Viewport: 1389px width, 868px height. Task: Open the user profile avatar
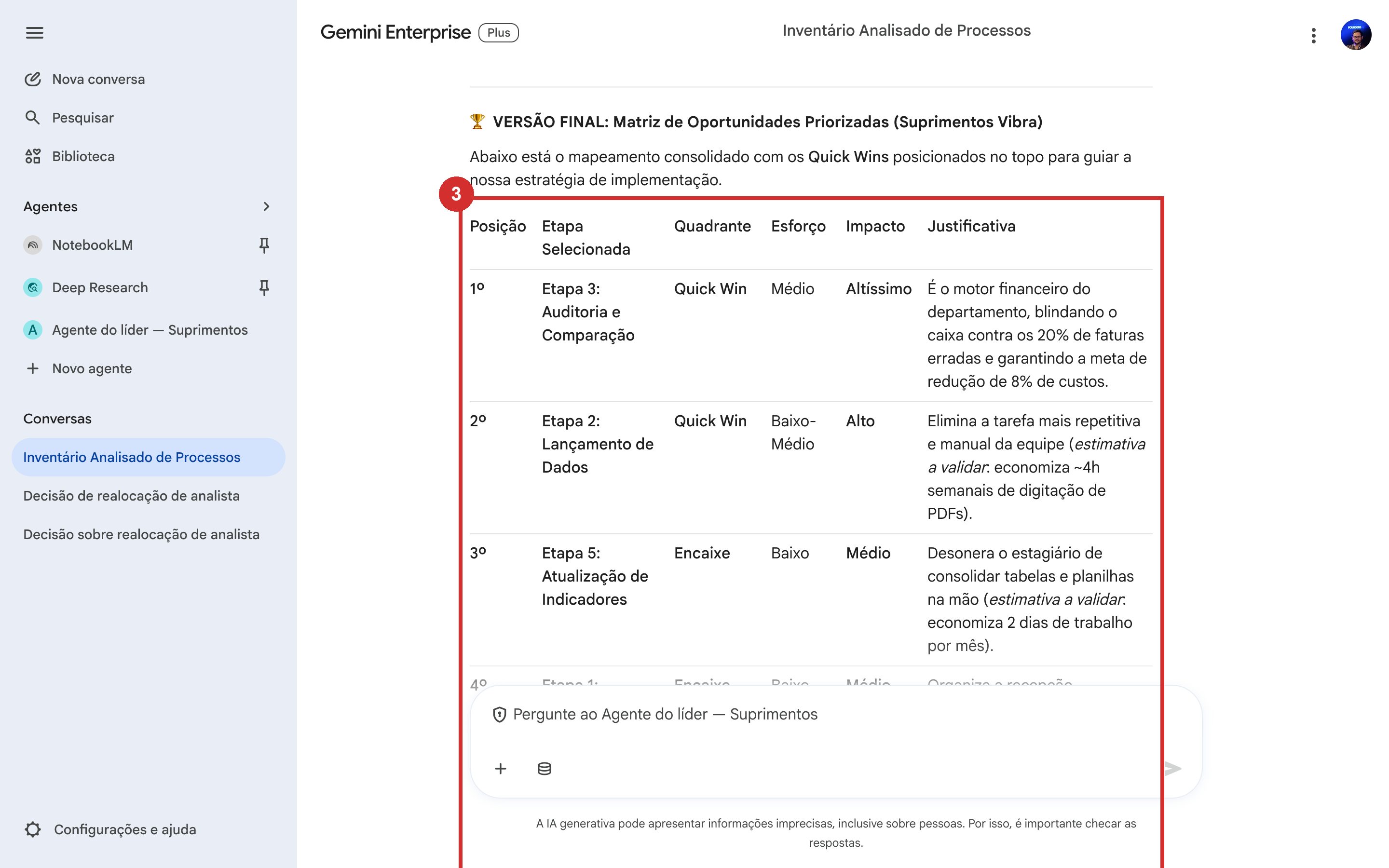(x=1356, y=34)
